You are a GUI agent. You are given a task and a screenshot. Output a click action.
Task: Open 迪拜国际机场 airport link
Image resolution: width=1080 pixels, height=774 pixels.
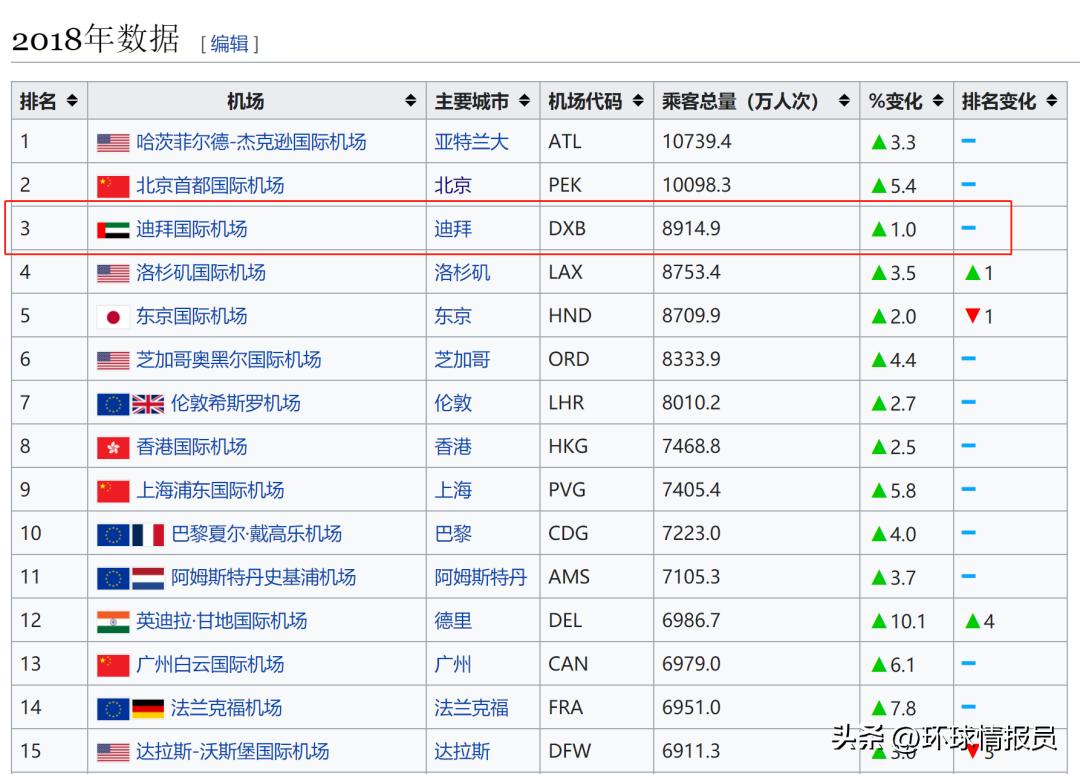[x=191, y=229]
